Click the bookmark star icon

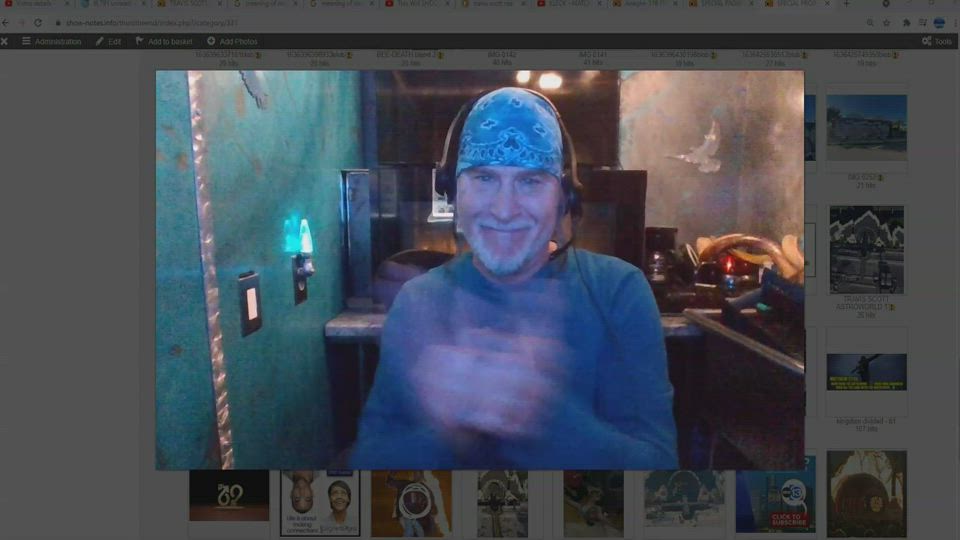point(887,22)
